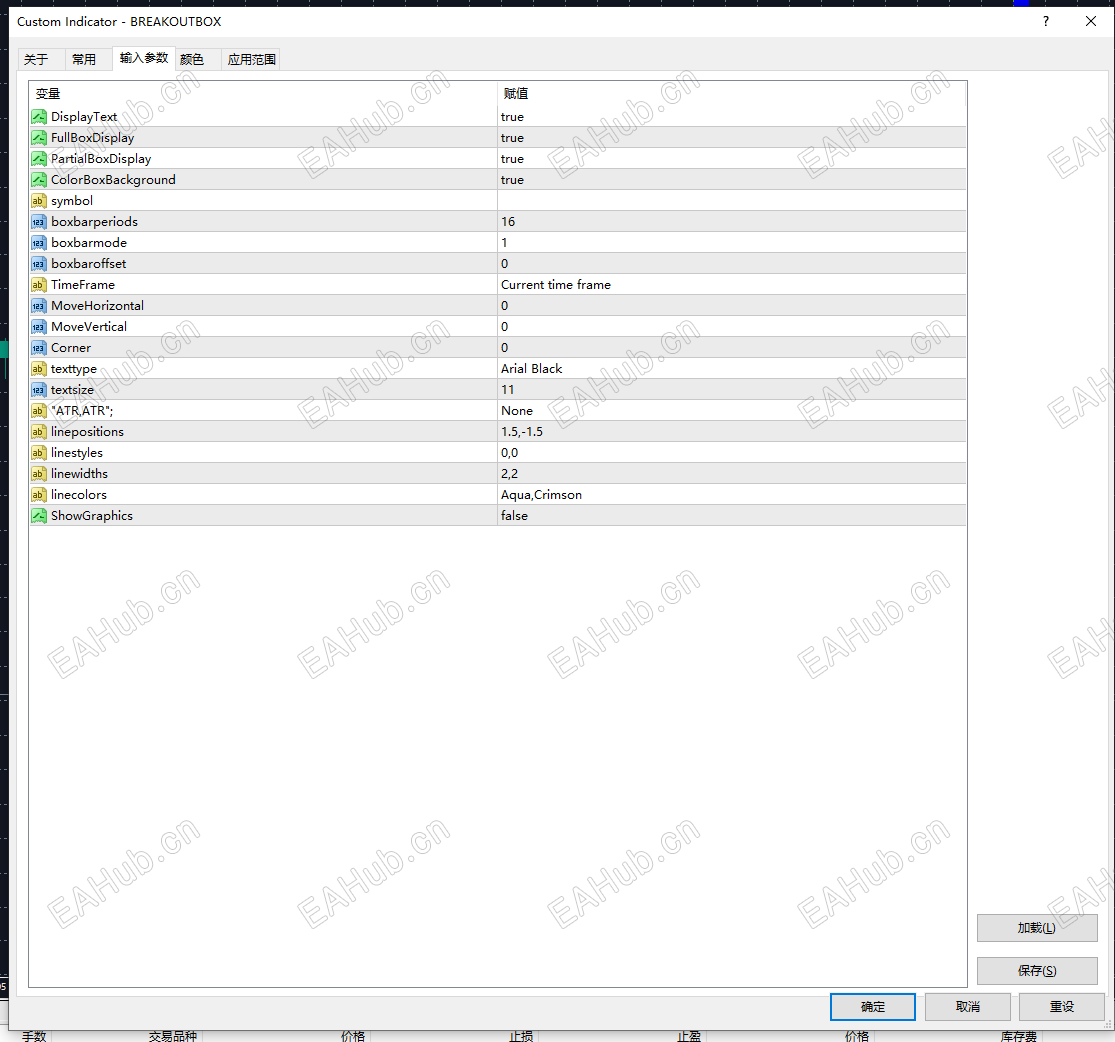Click the ColorBoxBackground boolean type icon
The height and width of the screenshot is (1042, 1115).
point(38,179)
